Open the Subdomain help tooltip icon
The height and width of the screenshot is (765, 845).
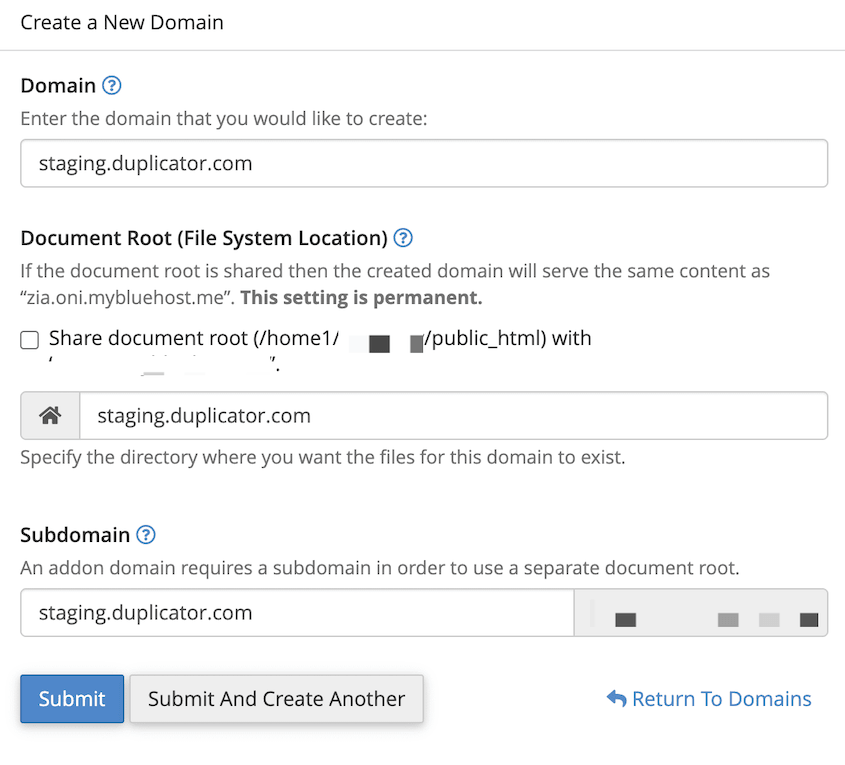click(146, 535)
